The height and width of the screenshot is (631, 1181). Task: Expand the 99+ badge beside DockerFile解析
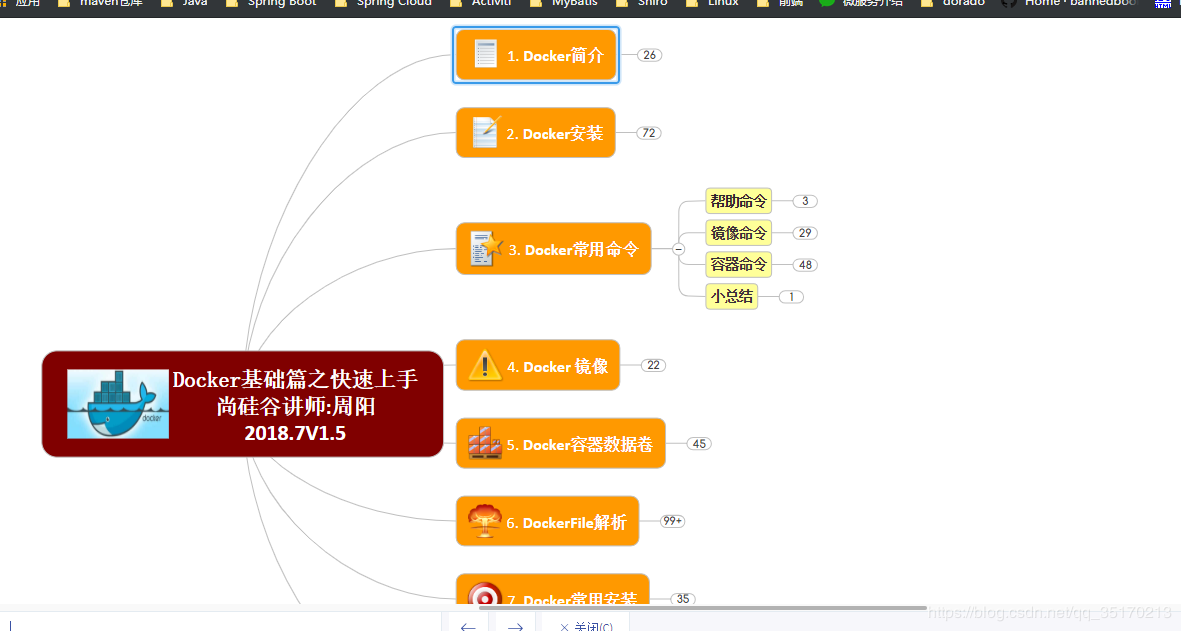coord(671,520)
